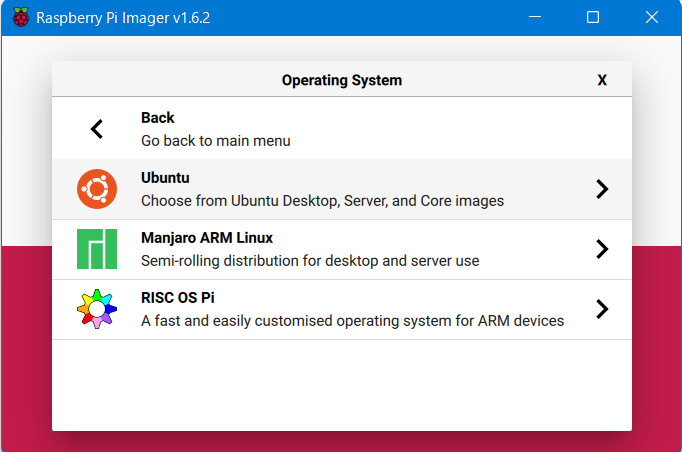The width and height of the screenshot is (682, 452).
Task: Click the back arrow icon
Action: [97, 129]
